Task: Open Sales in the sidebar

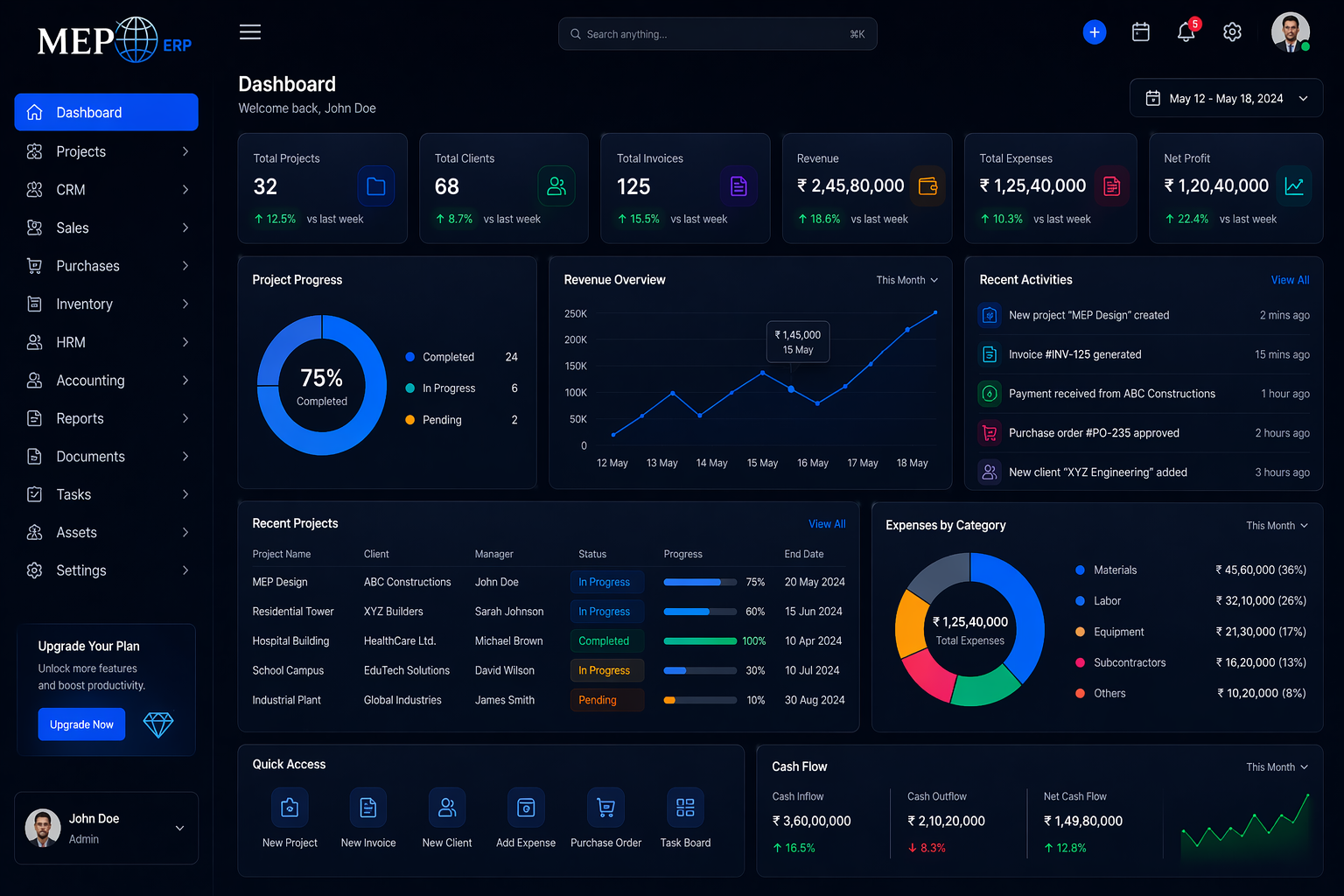Action: (x=106, y=227)
